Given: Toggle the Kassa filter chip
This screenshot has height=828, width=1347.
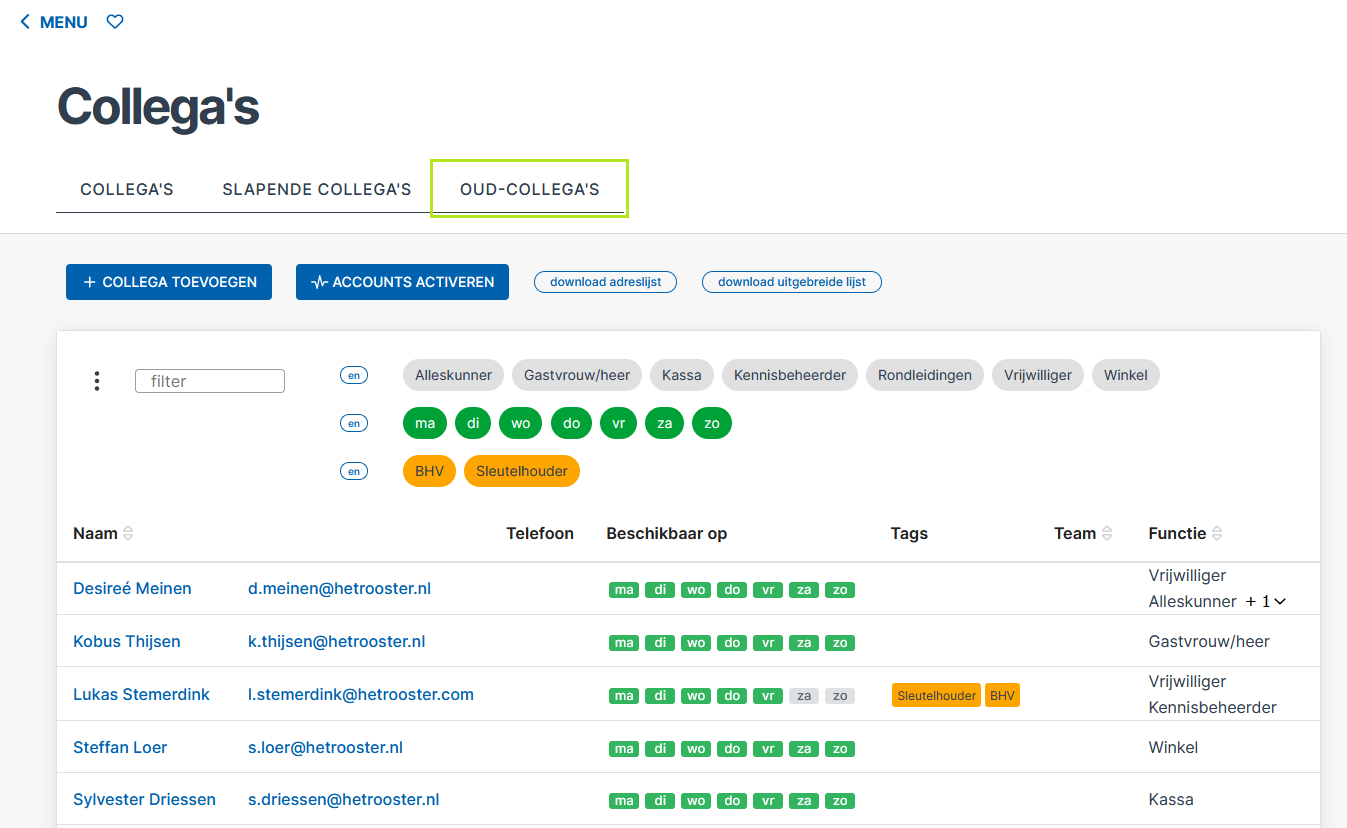Looking at the screenshot, I should coord(682,375).
